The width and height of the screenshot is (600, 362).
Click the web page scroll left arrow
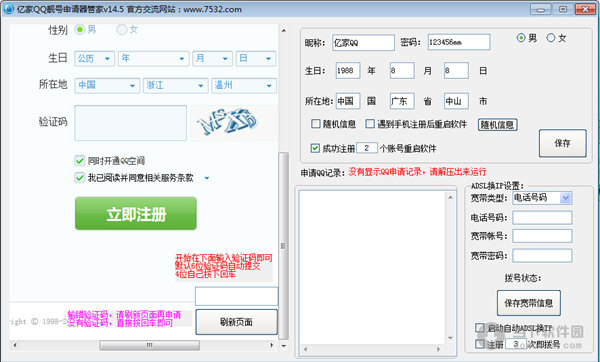point(14,345)
